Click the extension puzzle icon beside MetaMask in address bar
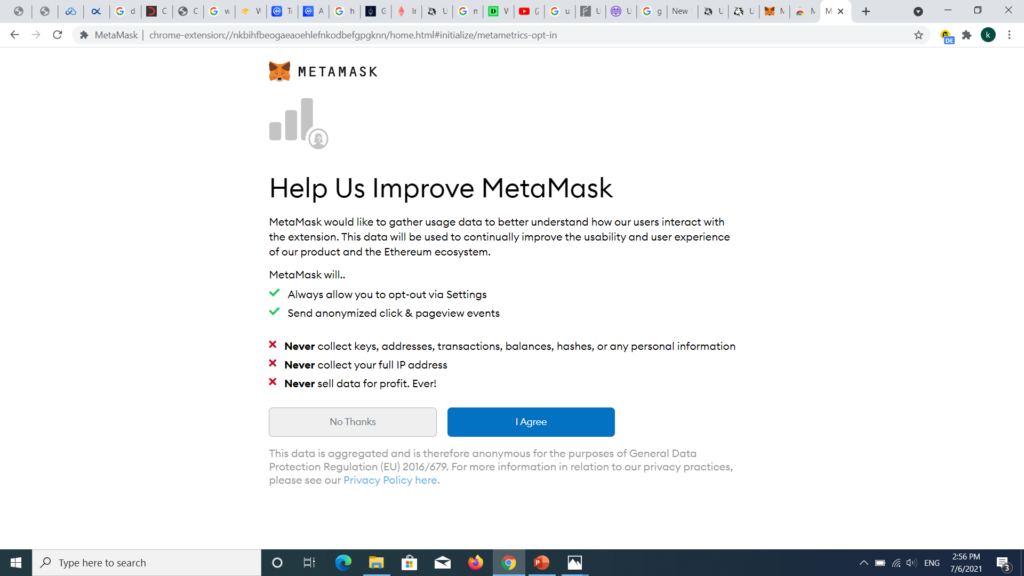This screenshot has width=1024, height=576. click(x=84, y=35)
